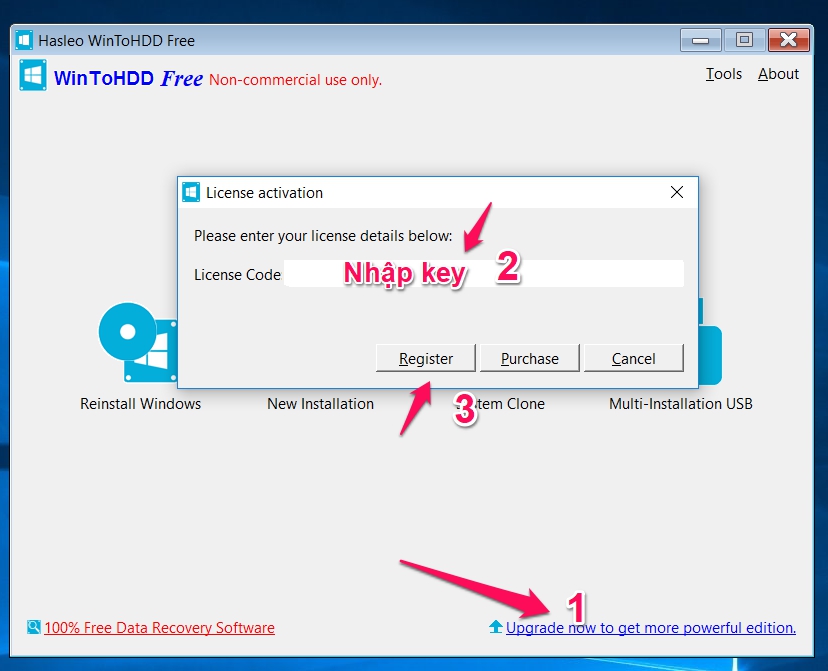Viewport: 828px width, 671px height.
Task: Focus the License Code input field
Action: coord(483,274)
